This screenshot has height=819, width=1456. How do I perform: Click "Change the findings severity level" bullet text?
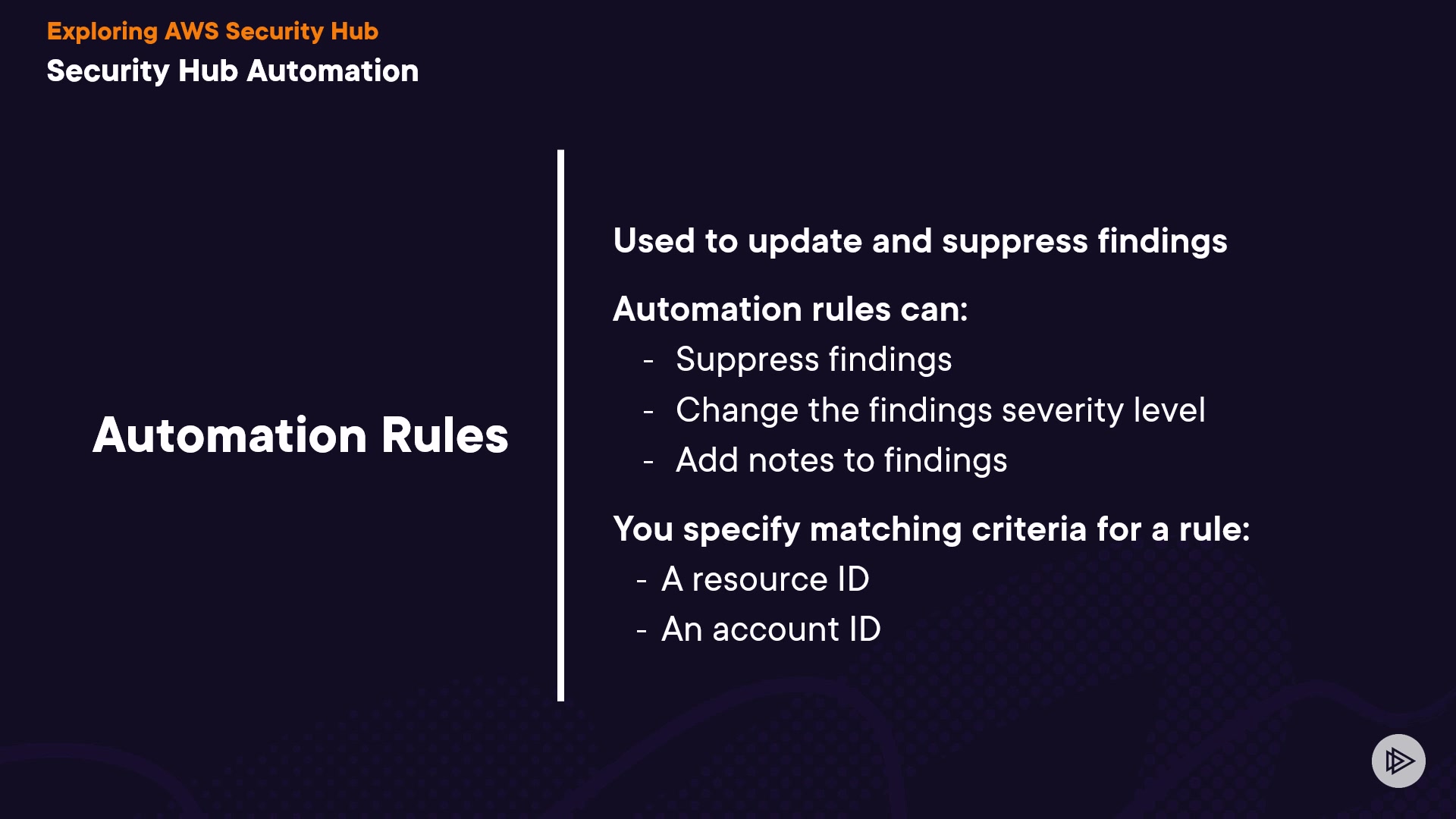coord(940,410)
